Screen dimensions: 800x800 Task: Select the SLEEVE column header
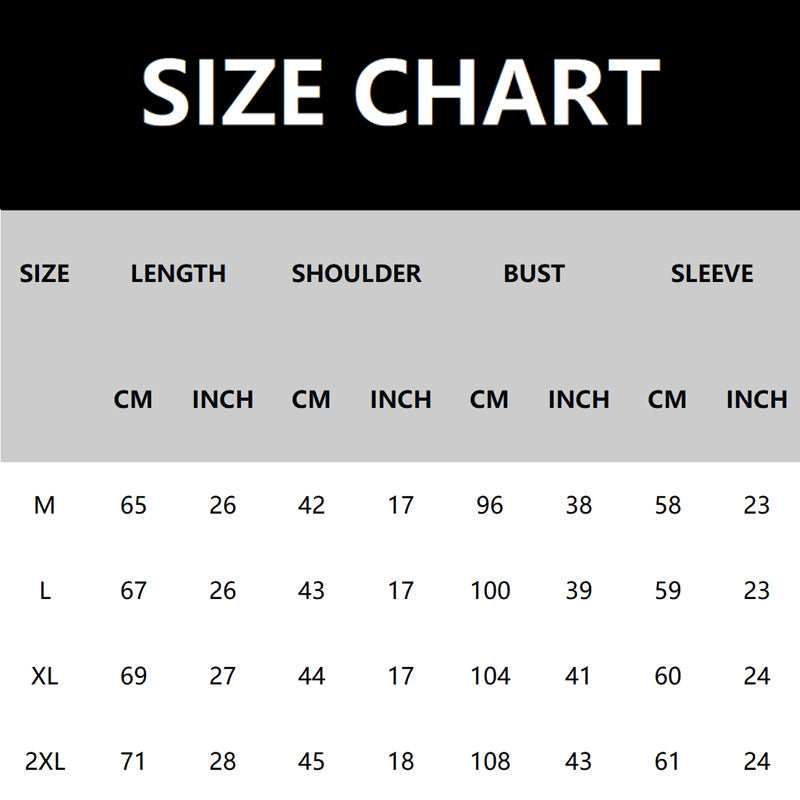[712, 273]
